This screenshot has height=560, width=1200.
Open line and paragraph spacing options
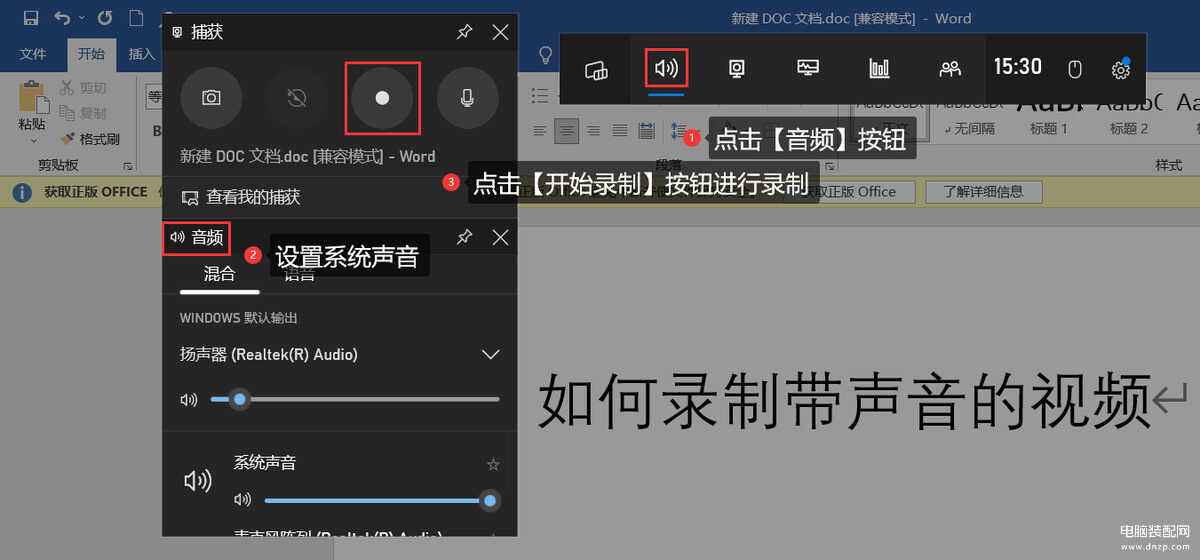678,130
